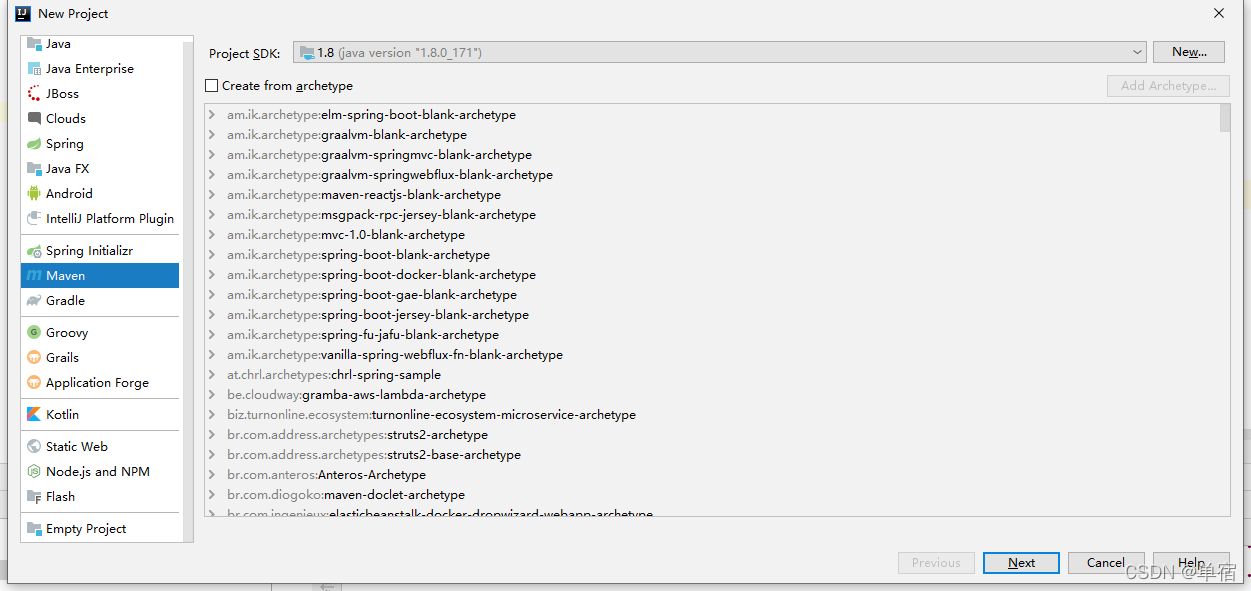Choose Gradle project type label
The height and width of the screenshot is (591, 1251).
tap(65, 301)
